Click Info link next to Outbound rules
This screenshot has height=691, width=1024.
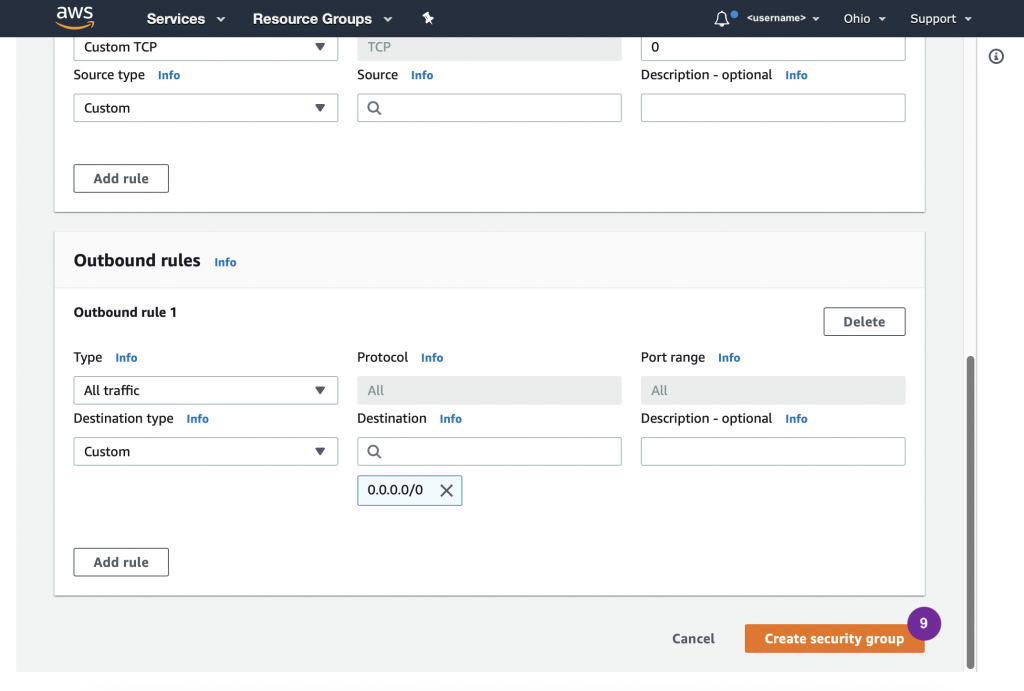click(x=225, y=262)
